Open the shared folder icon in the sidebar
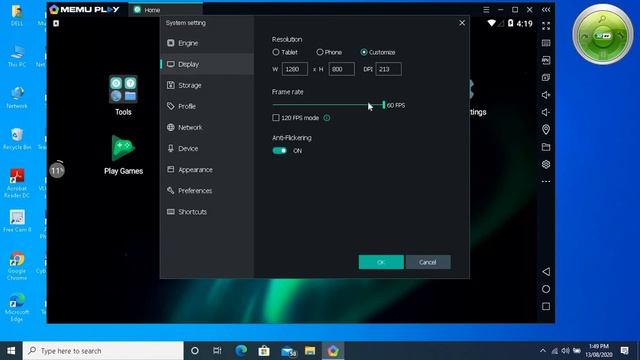Image resolution: width=640 pixels, height=360 pixels. click(x=546, y=147)
